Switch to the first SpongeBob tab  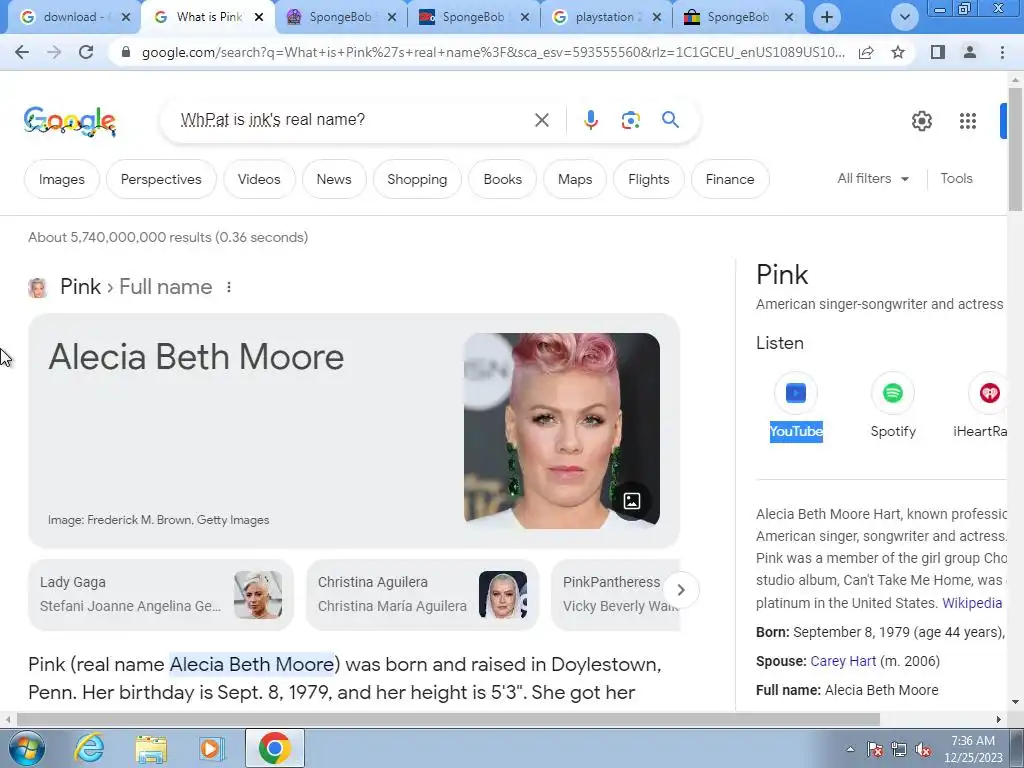(x=340, y=17)
